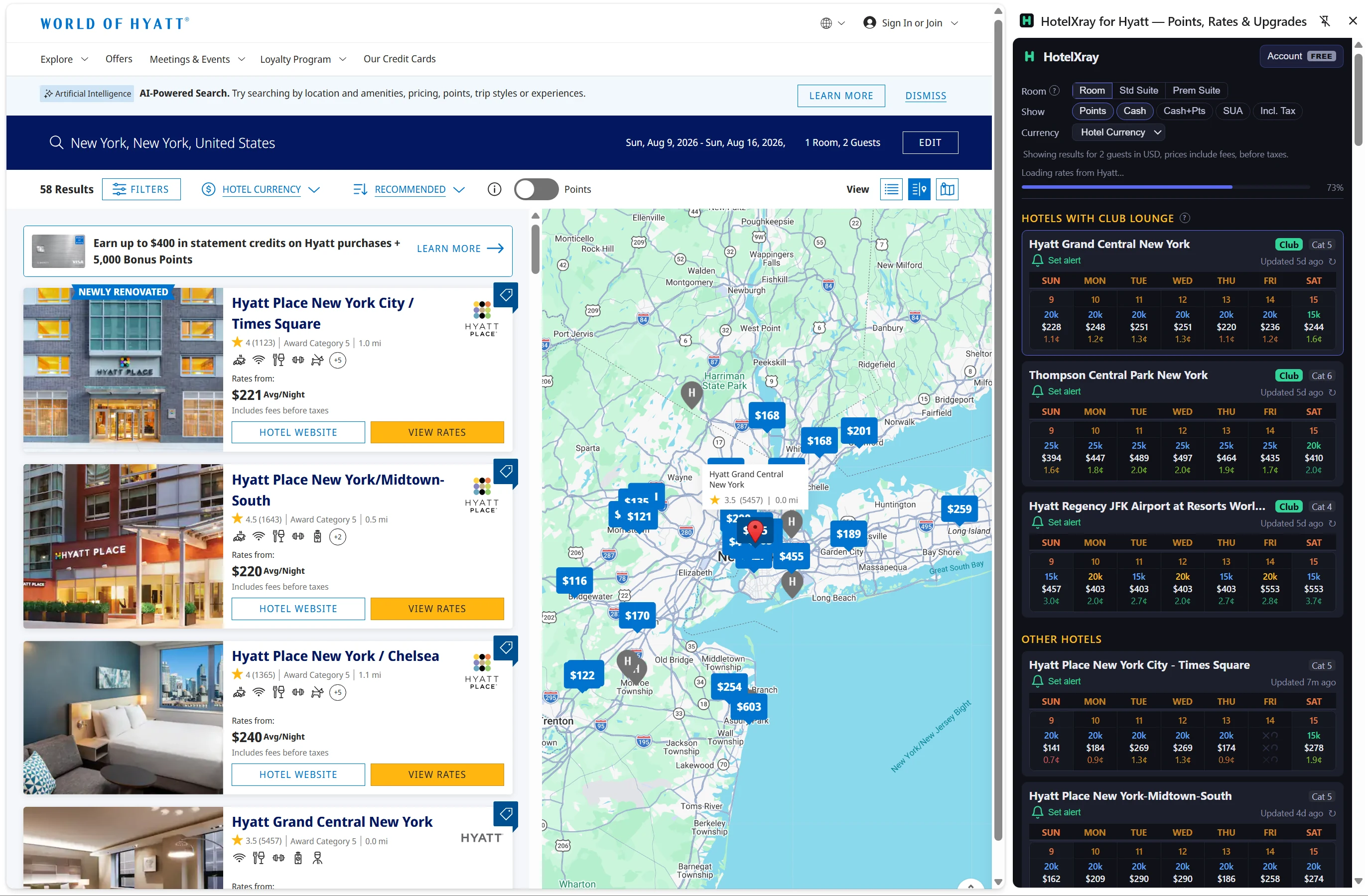Refresh Hyatt Place Midtown-South rates icon
This screenshot has width=1368, height=896.
pos(1332,813)
